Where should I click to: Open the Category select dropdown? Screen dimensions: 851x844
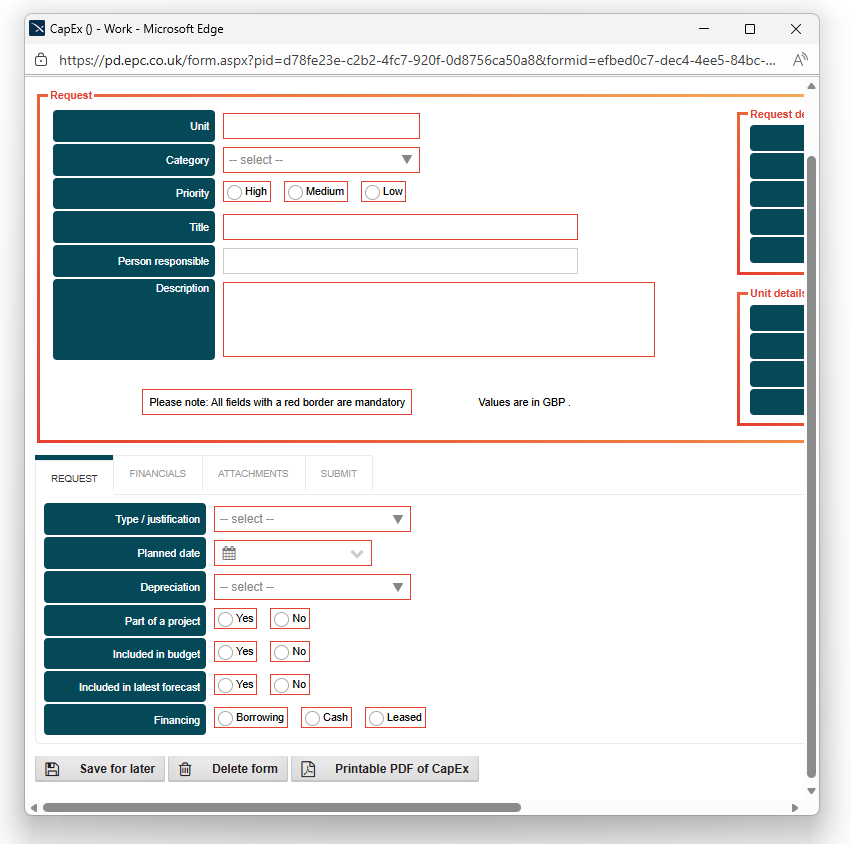tap(320, 160)
